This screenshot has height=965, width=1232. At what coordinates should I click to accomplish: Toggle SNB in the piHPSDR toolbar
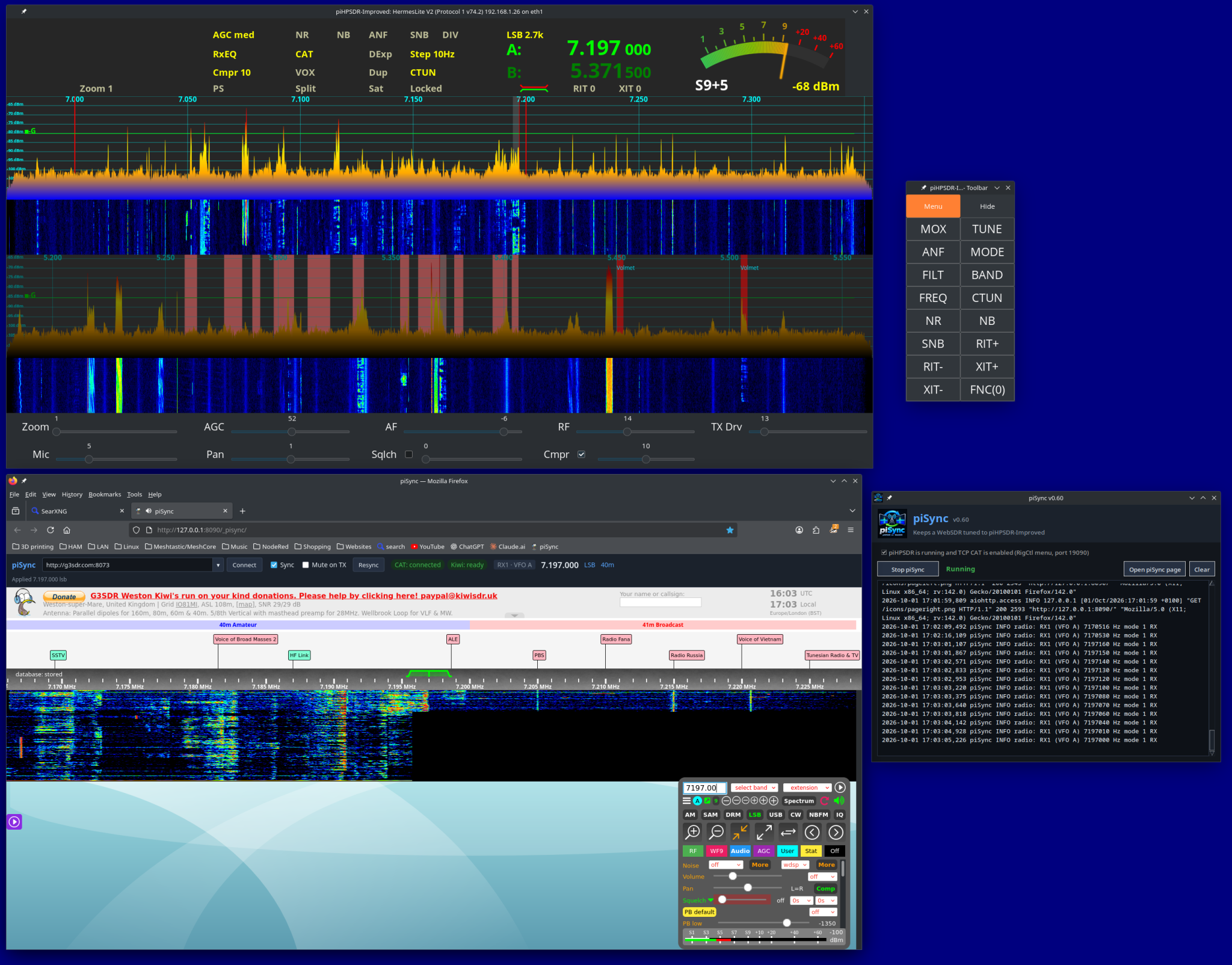coord(933,344)
